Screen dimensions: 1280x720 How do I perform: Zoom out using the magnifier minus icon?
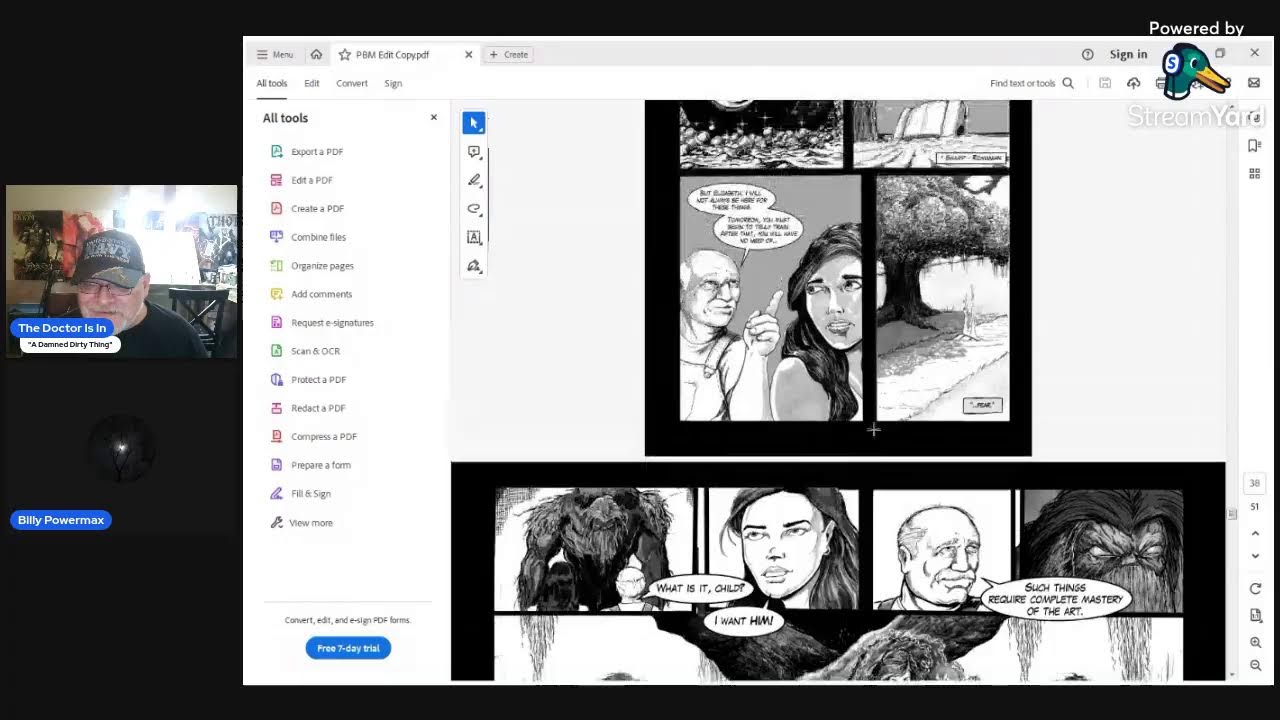[x=1255, y=666]
